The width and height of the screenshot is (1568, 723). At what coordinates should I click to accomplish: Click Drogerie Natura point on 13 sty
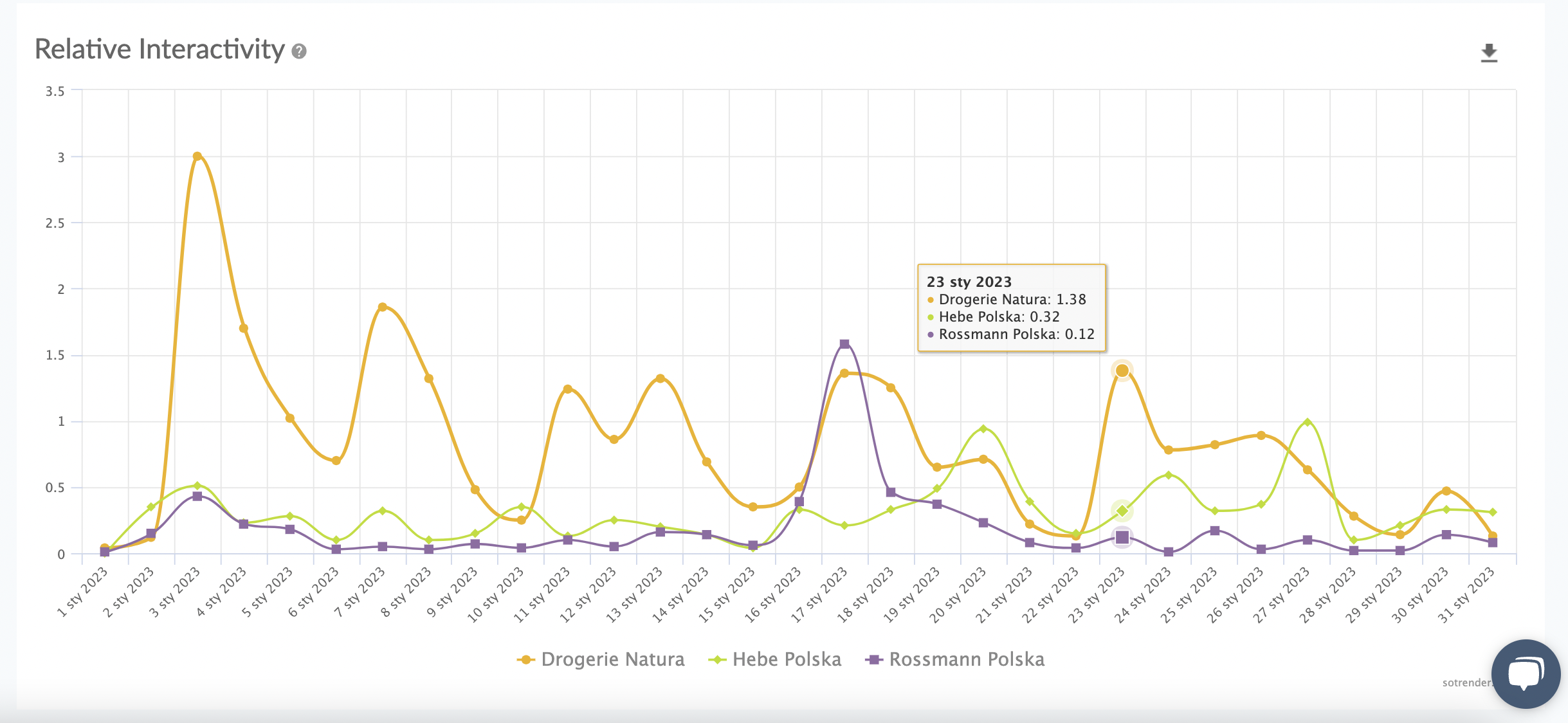[x=660, y=378]
